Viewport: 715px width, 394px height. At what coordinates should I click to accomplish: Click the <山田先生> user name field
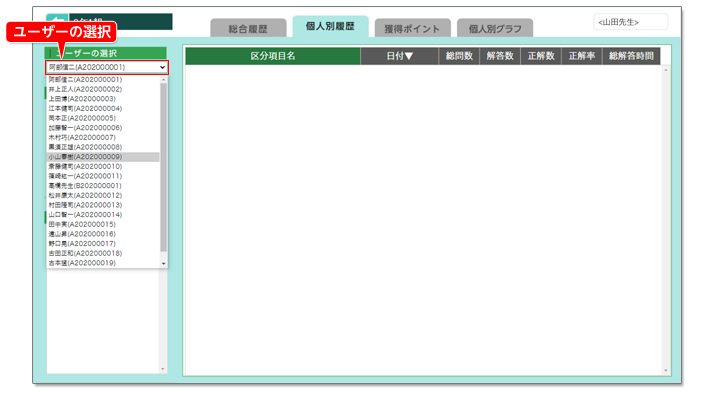pyautogui.click(x=630, y=22)
